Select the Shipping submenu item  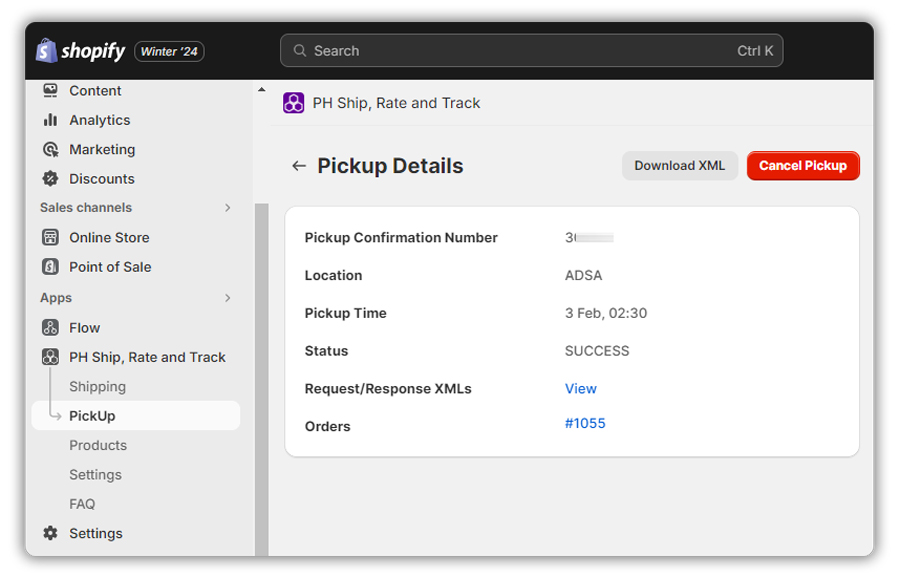(97, 386)
